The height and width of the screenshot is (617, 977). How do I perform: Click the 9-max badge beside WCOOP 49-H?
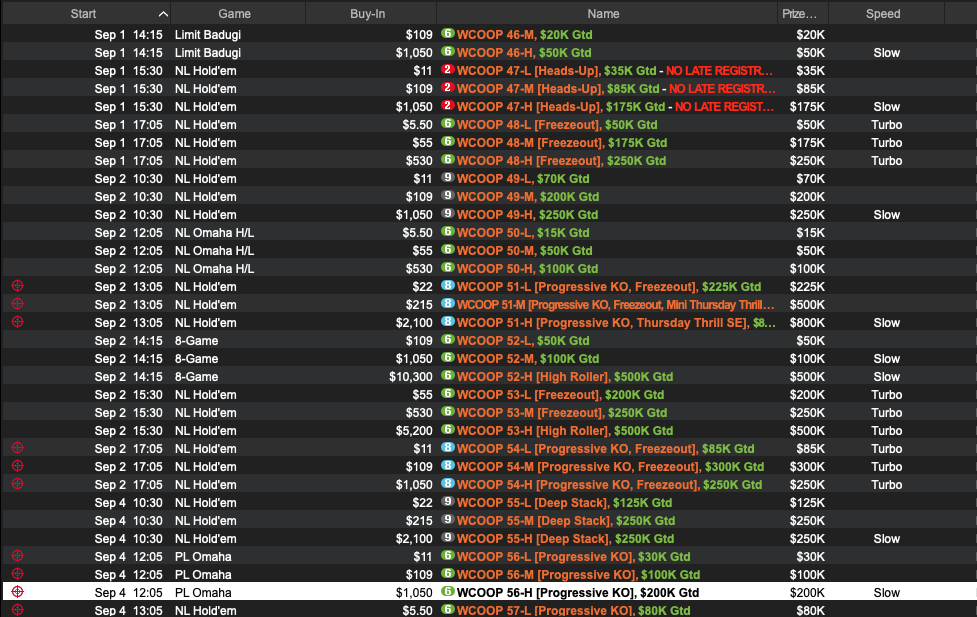point(447,214)
